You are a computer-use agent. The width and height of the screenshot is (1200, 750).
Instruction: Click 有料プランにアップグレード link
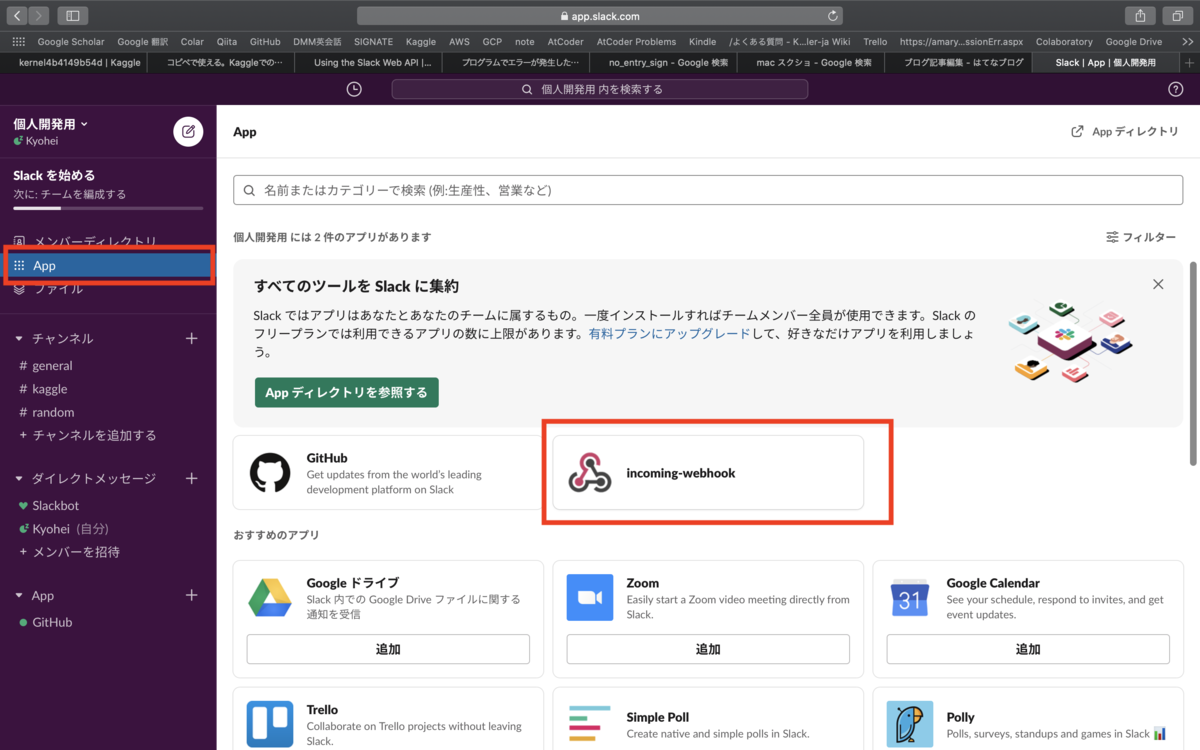[x=669, y=334]
